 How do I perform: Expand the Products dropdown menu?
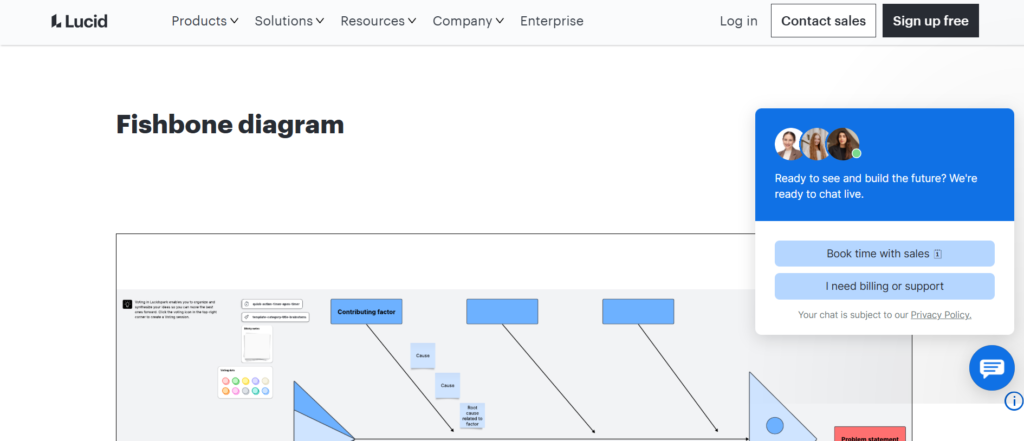coord(204,21)
